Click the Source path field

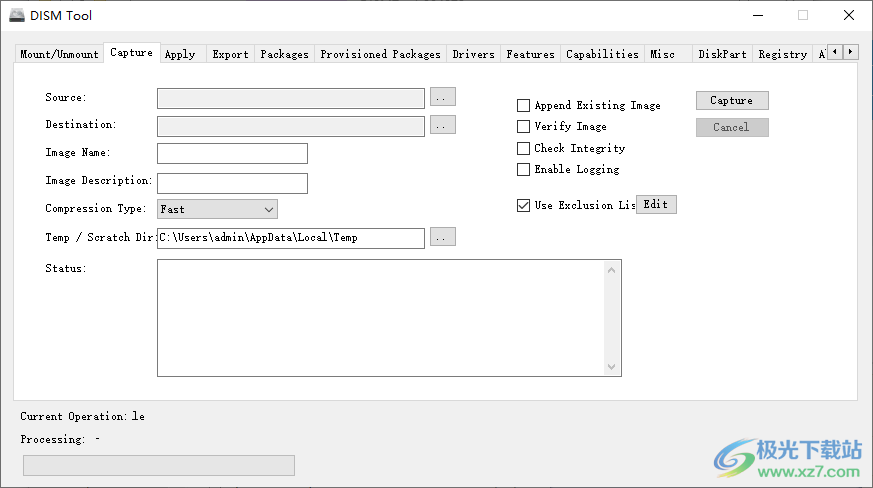tap(291, 99)
